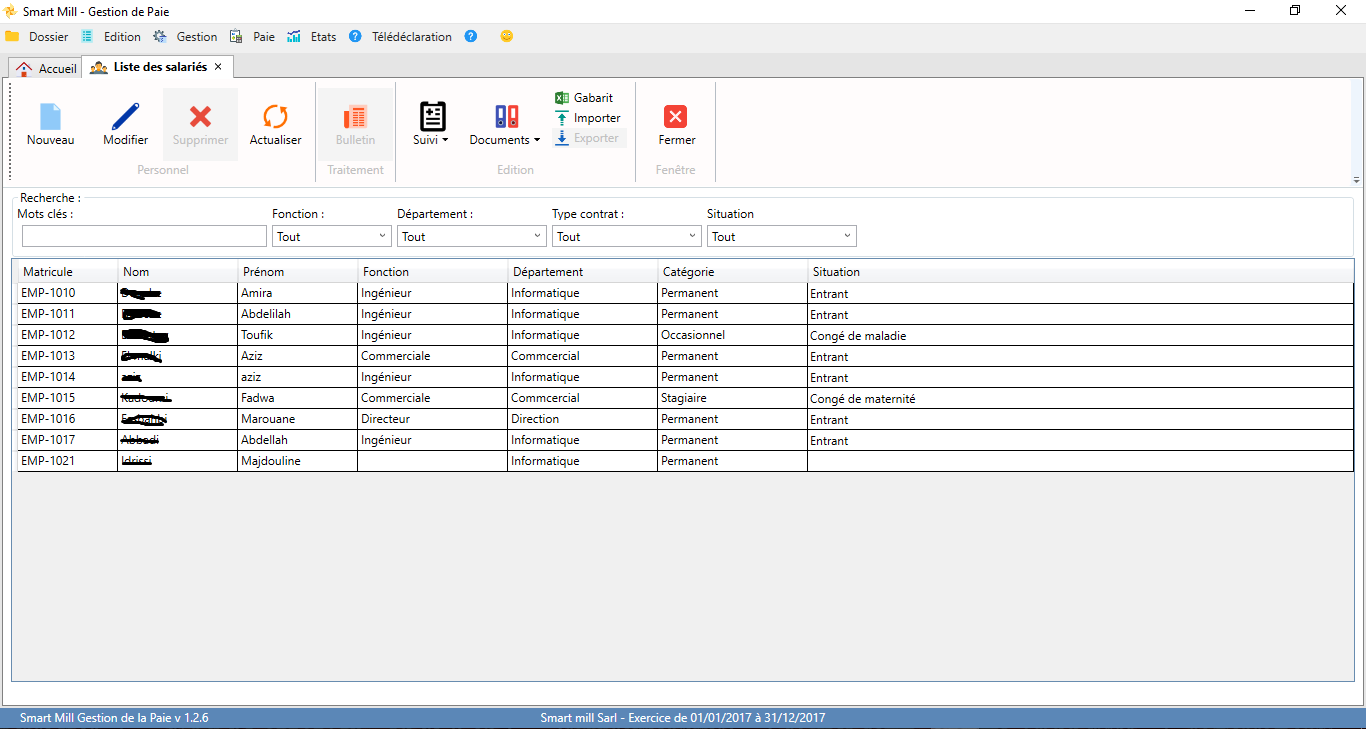Sort by Catégorie column header
Image resolution: width=1366 pixels, height=729 pixels.
[733, 272]
